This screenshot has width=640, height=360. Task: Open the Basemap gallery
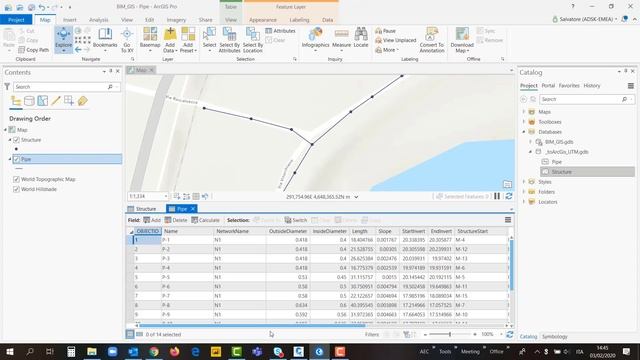coord(150,39)
